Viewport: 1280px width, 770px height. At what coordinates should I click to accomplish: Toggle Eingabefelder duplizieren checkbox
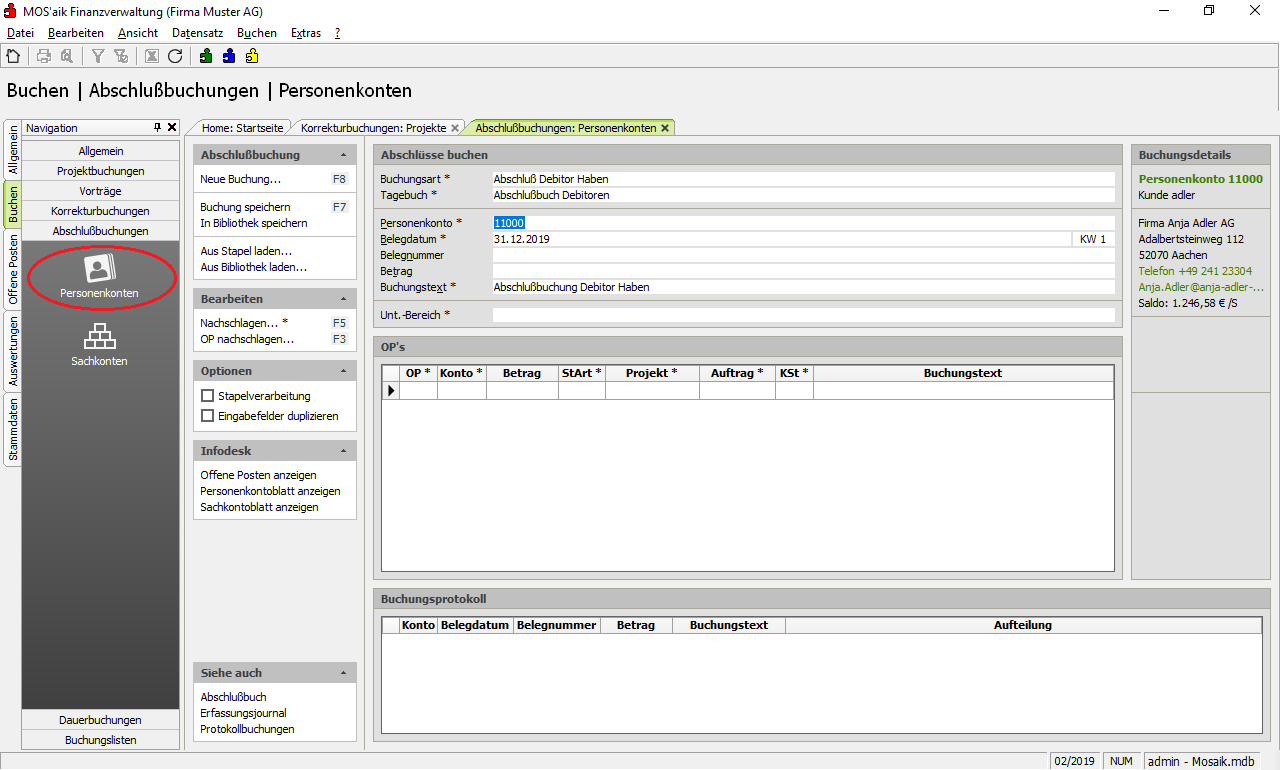coord(208,416)
